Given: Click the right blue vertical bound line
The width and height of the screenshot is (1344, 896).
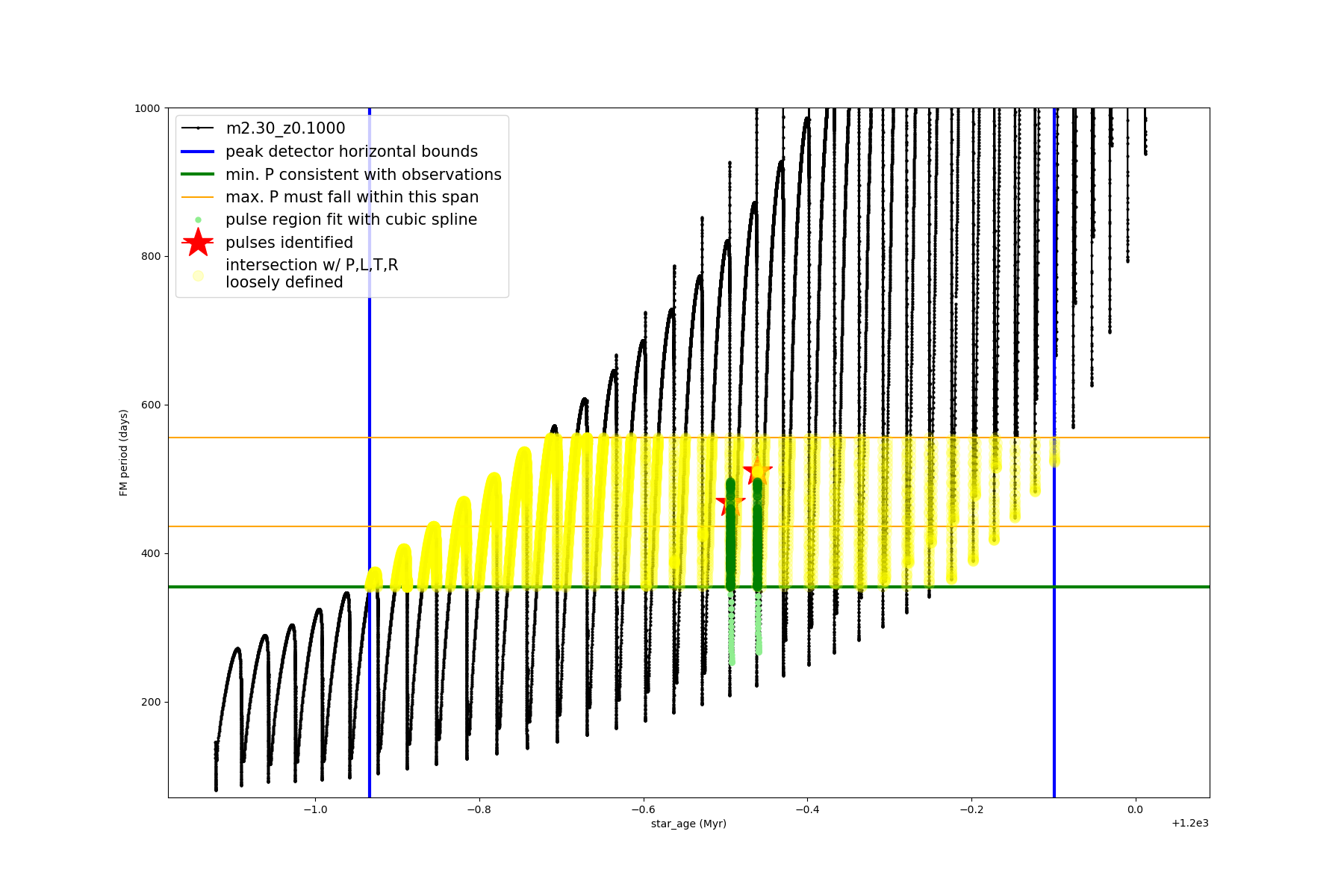Looking at the screenshot, I should click(1054, 672).
